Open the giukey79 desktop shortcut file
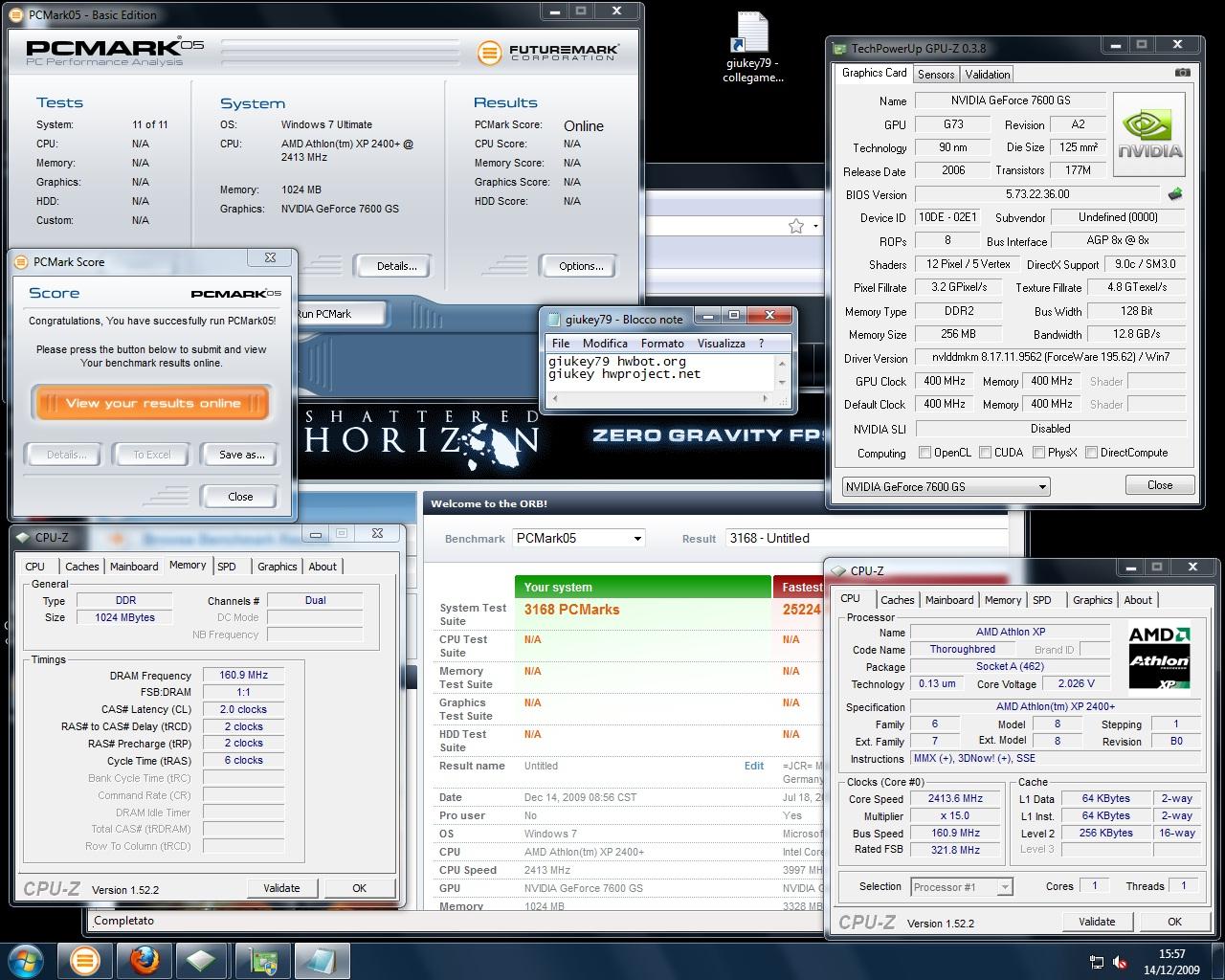Screen dimensions: 1225x980 (x=752, y=47)
